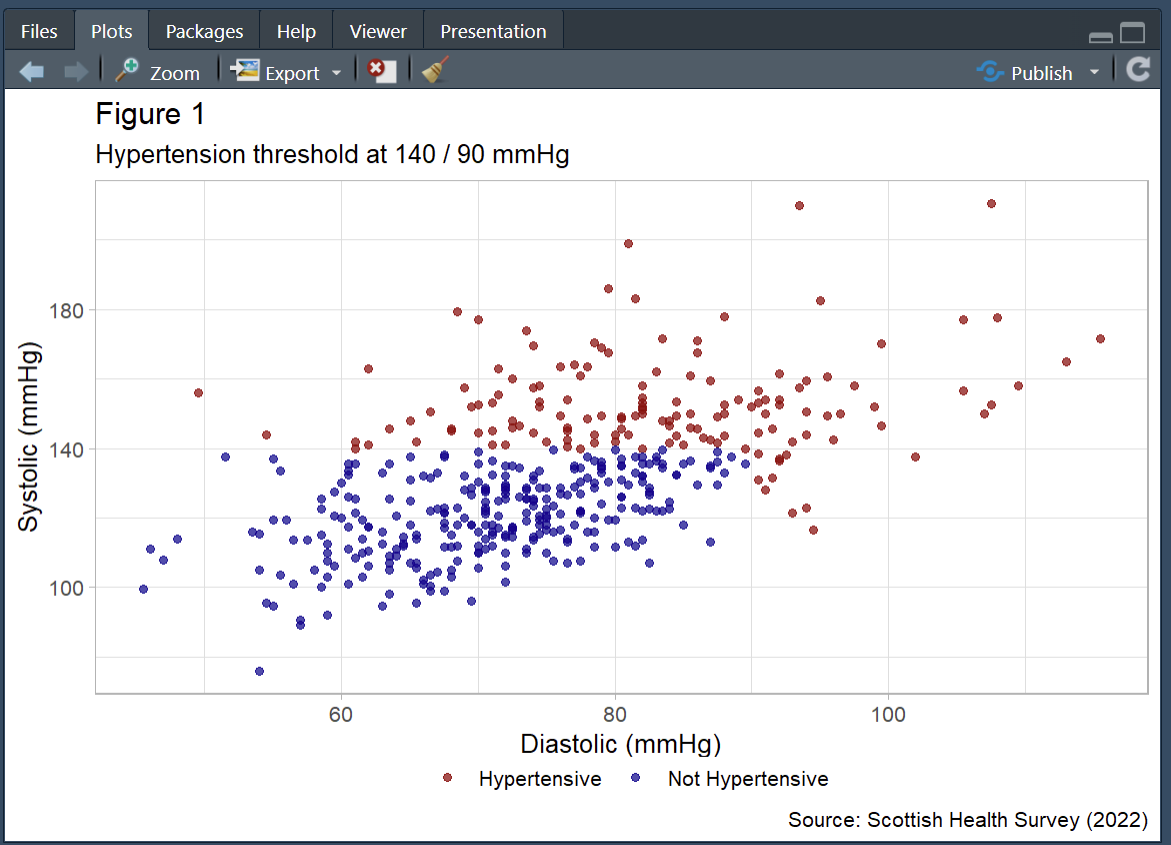Maximize the Plots pane
This screenshot has width=1171, height=845.
coord(1132,34)
